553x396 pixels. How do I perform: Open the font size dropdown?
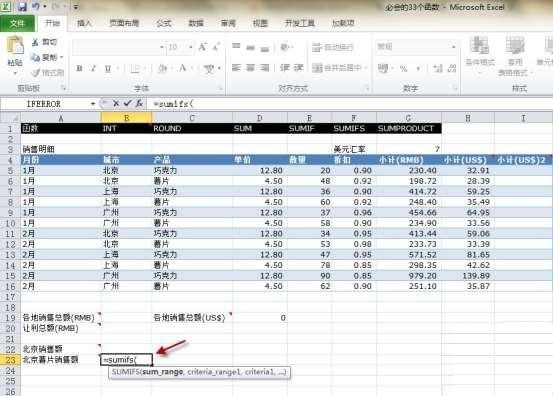190,47
